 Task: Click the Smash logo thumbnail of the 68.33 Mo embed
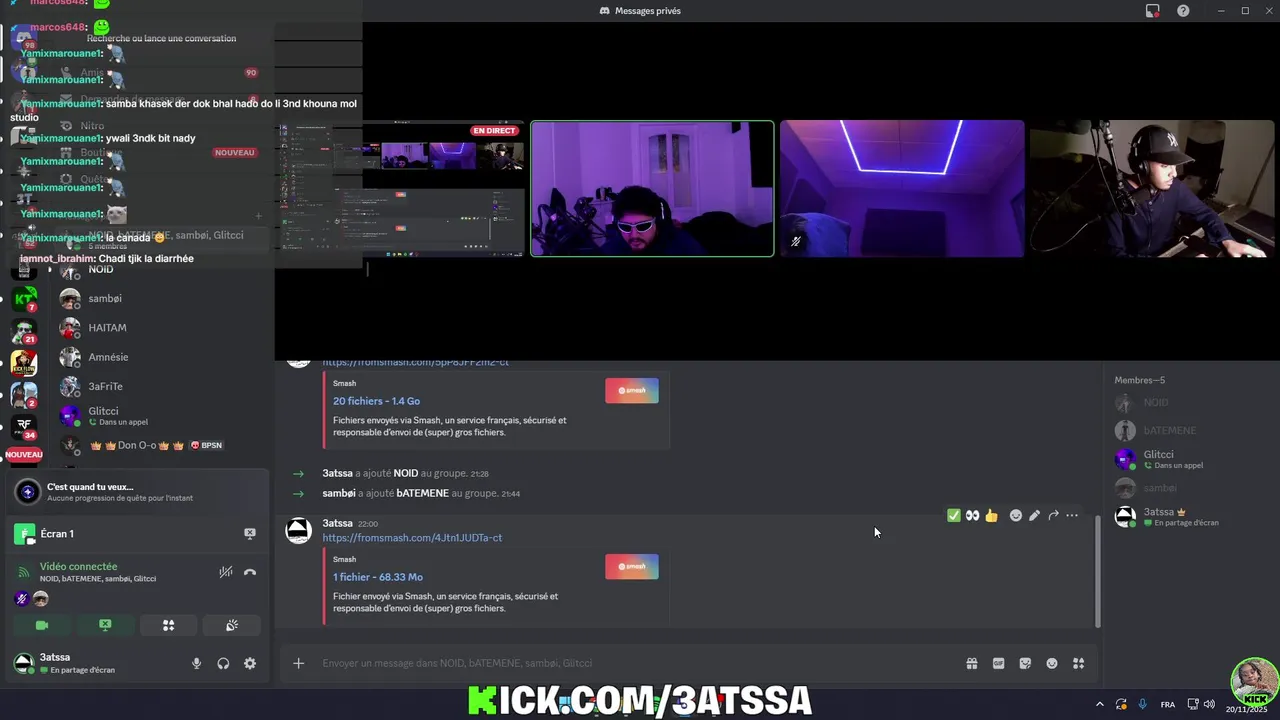(632, 566)
